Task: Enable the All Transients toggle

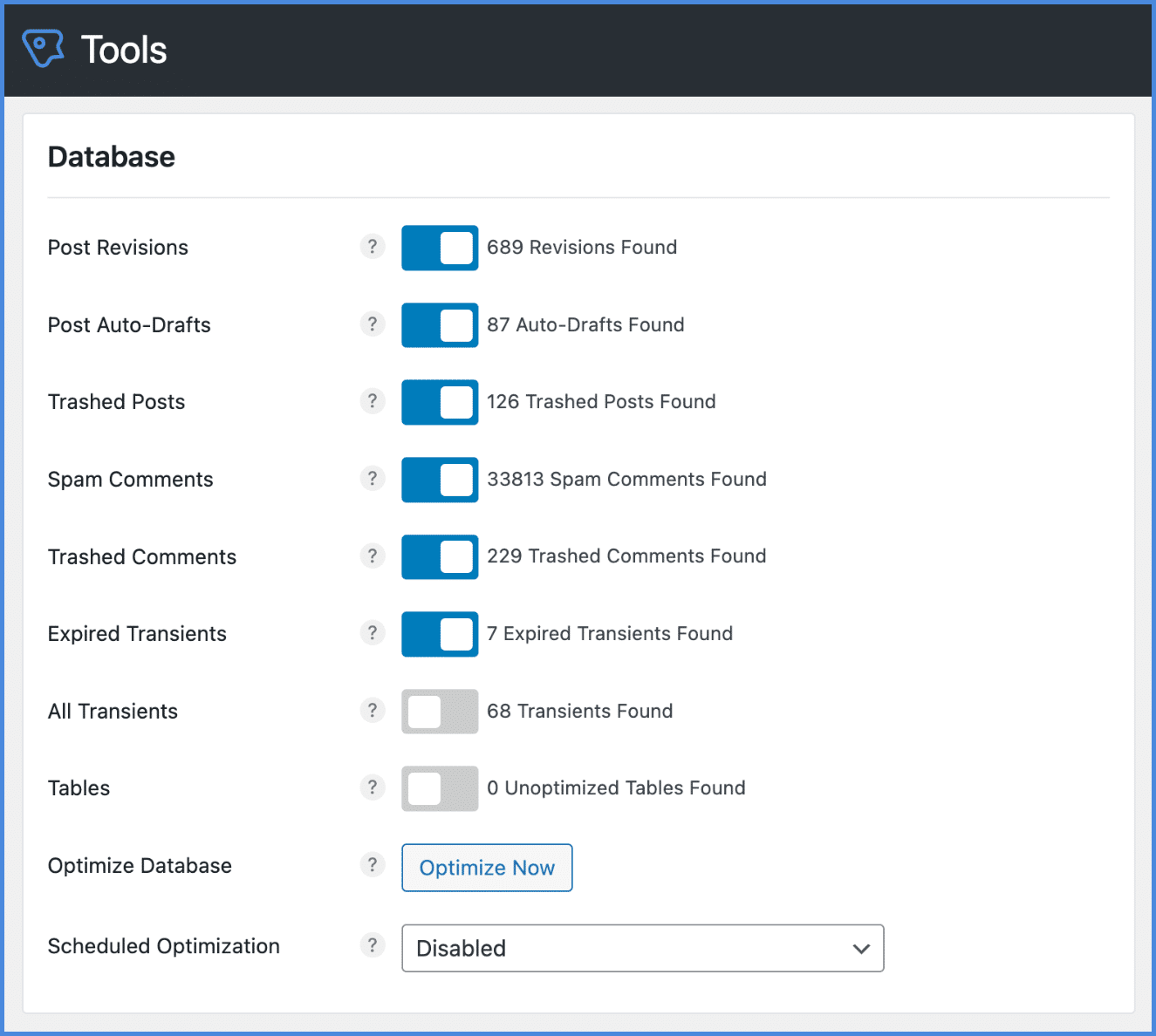Action: coord(439,712)
